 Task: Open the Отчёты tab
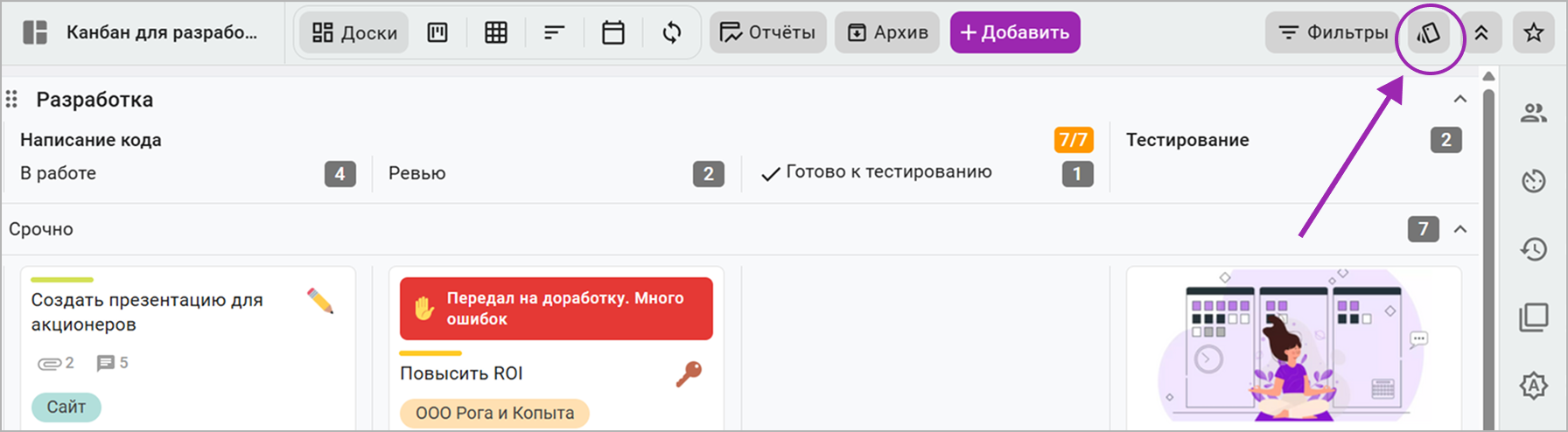767,33
